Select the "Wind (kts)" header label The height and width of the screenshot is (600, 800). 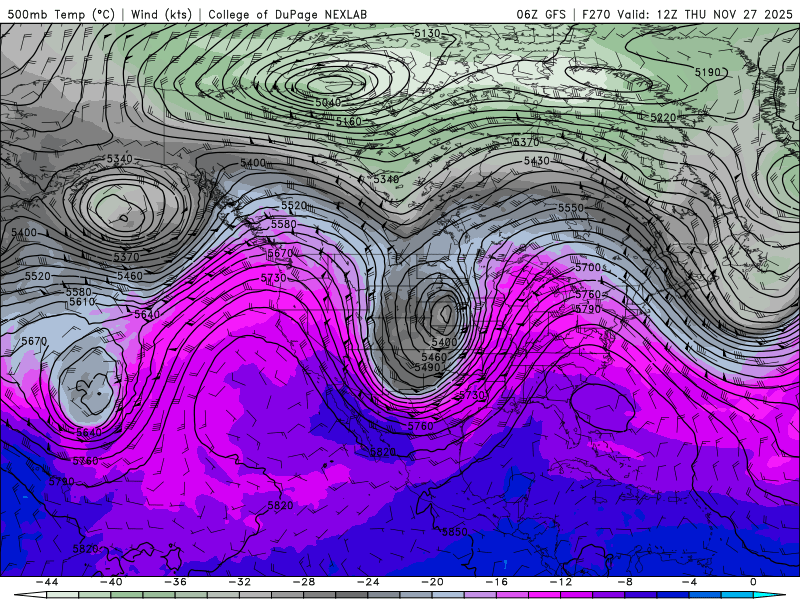click(161, 14)
